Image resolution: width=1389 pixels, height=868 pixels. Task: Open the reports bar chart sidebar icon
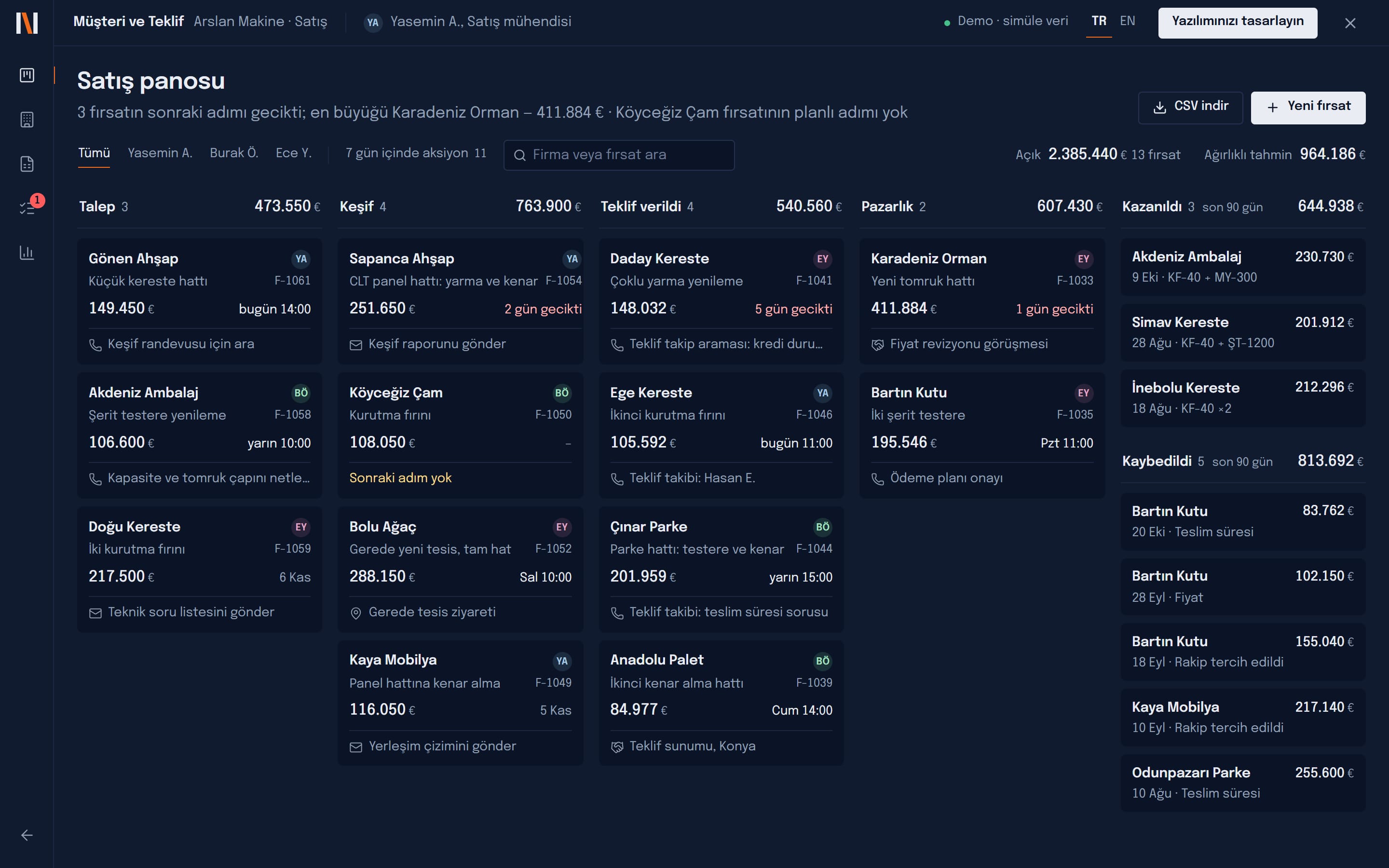[x=27, y=253]
